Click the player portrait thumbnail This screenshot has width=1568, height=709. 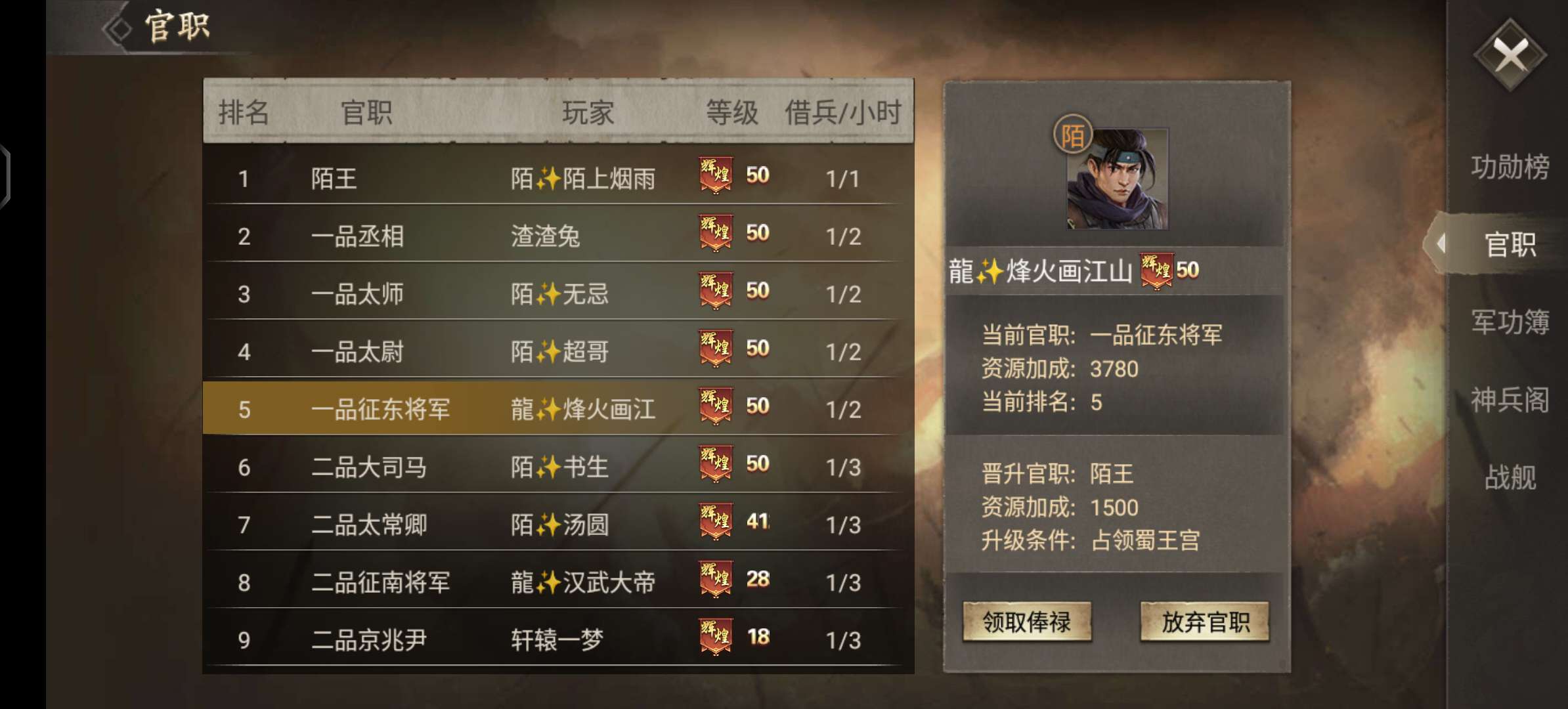pyautogui.click(x=1117, y=179)
